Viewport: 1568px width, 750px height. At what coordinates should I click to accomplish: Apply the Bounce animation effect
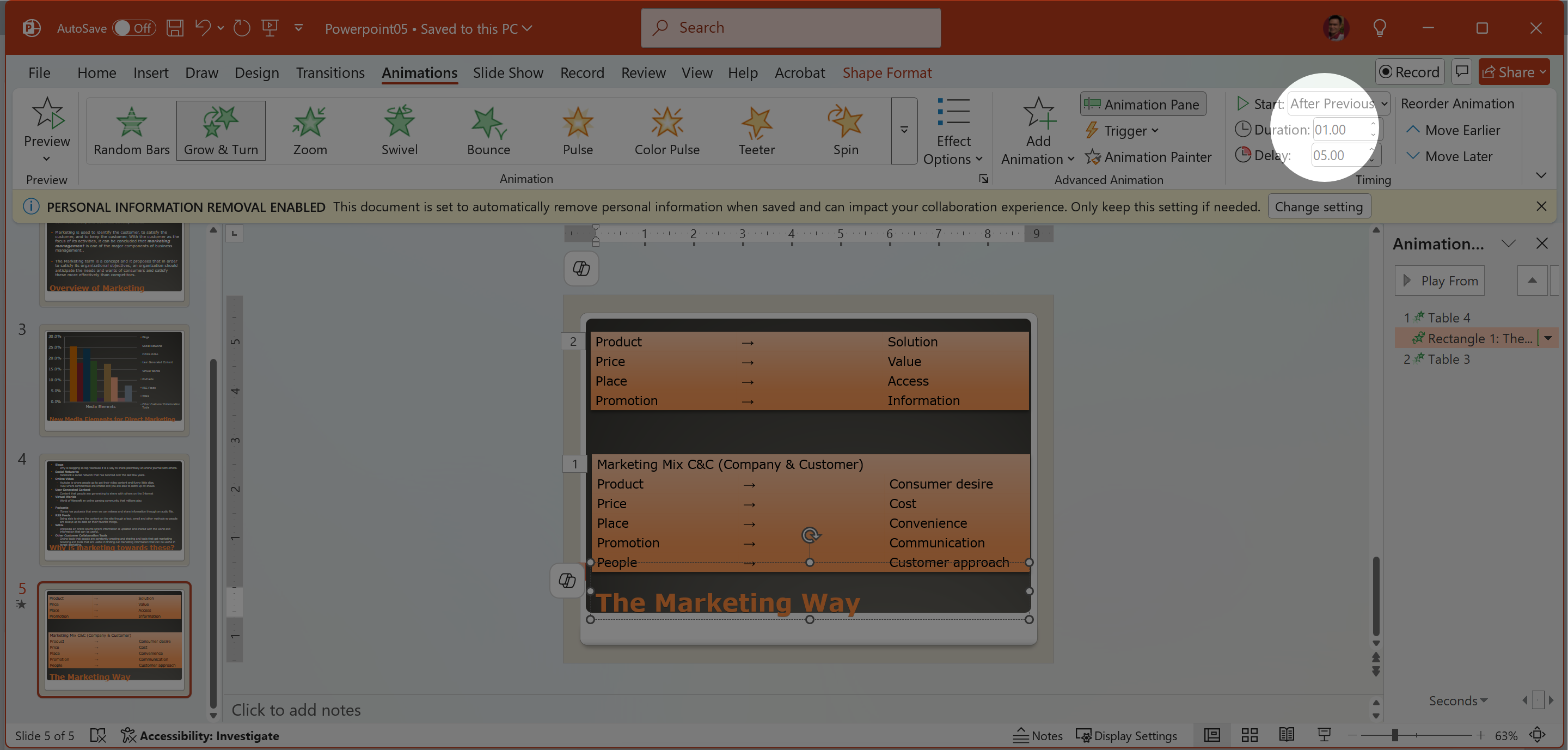pos(488,130)
